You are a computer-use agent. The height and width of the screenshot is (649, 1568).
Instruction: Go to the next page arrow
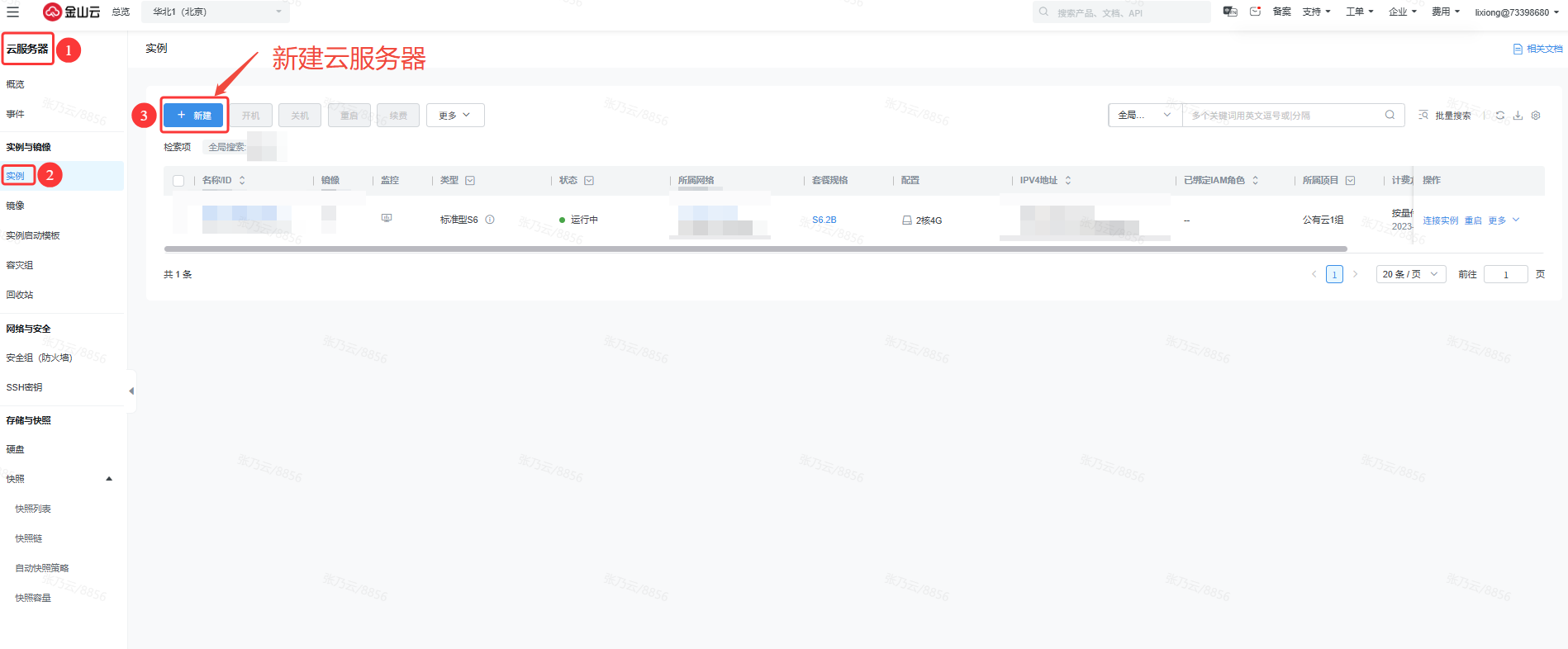tap(1355, 274)
